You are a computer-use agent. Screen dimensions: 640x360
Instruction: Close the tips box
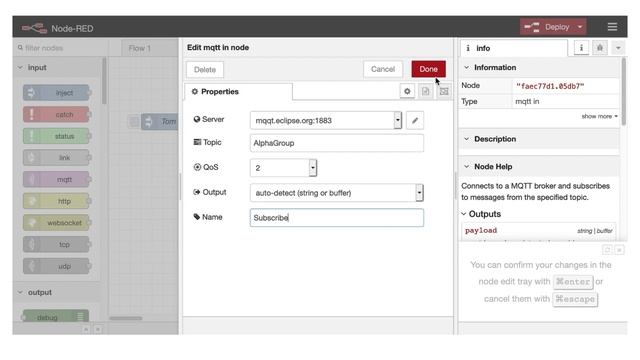619,250
